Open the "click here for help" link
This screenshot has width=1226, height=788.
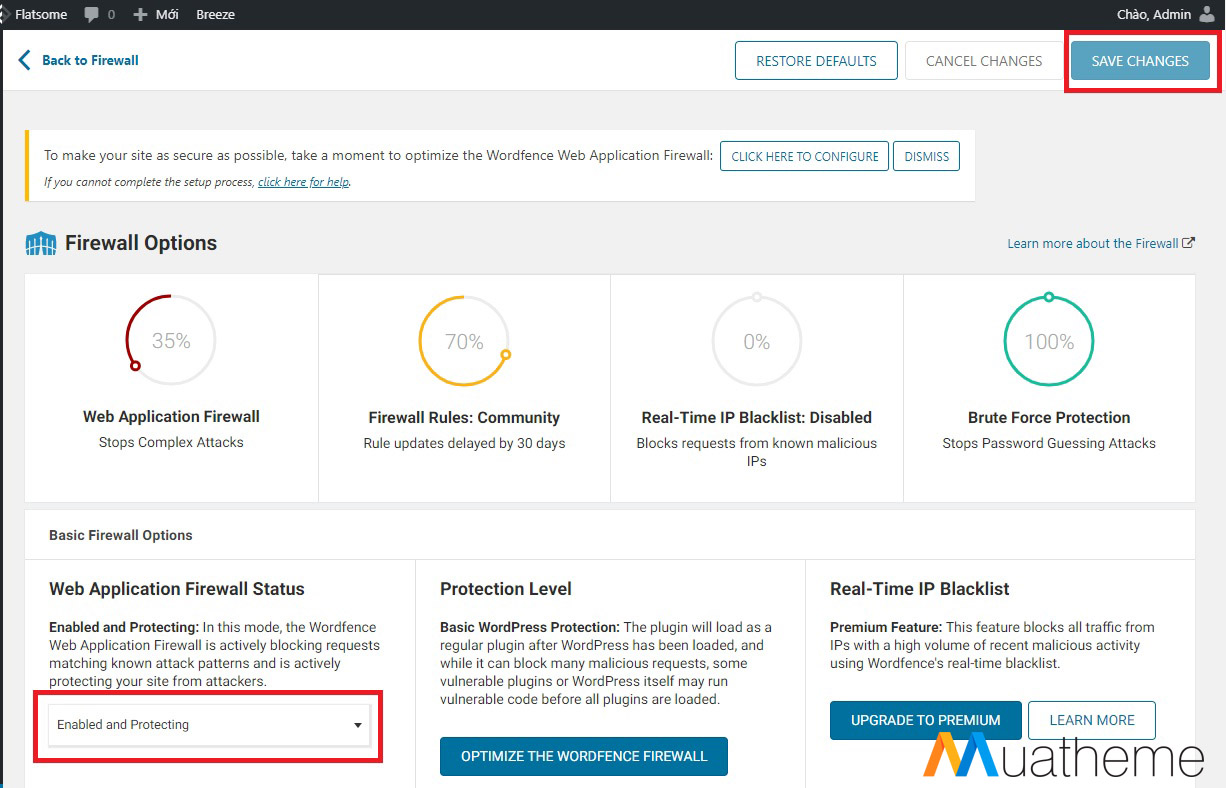pos(304,182)
